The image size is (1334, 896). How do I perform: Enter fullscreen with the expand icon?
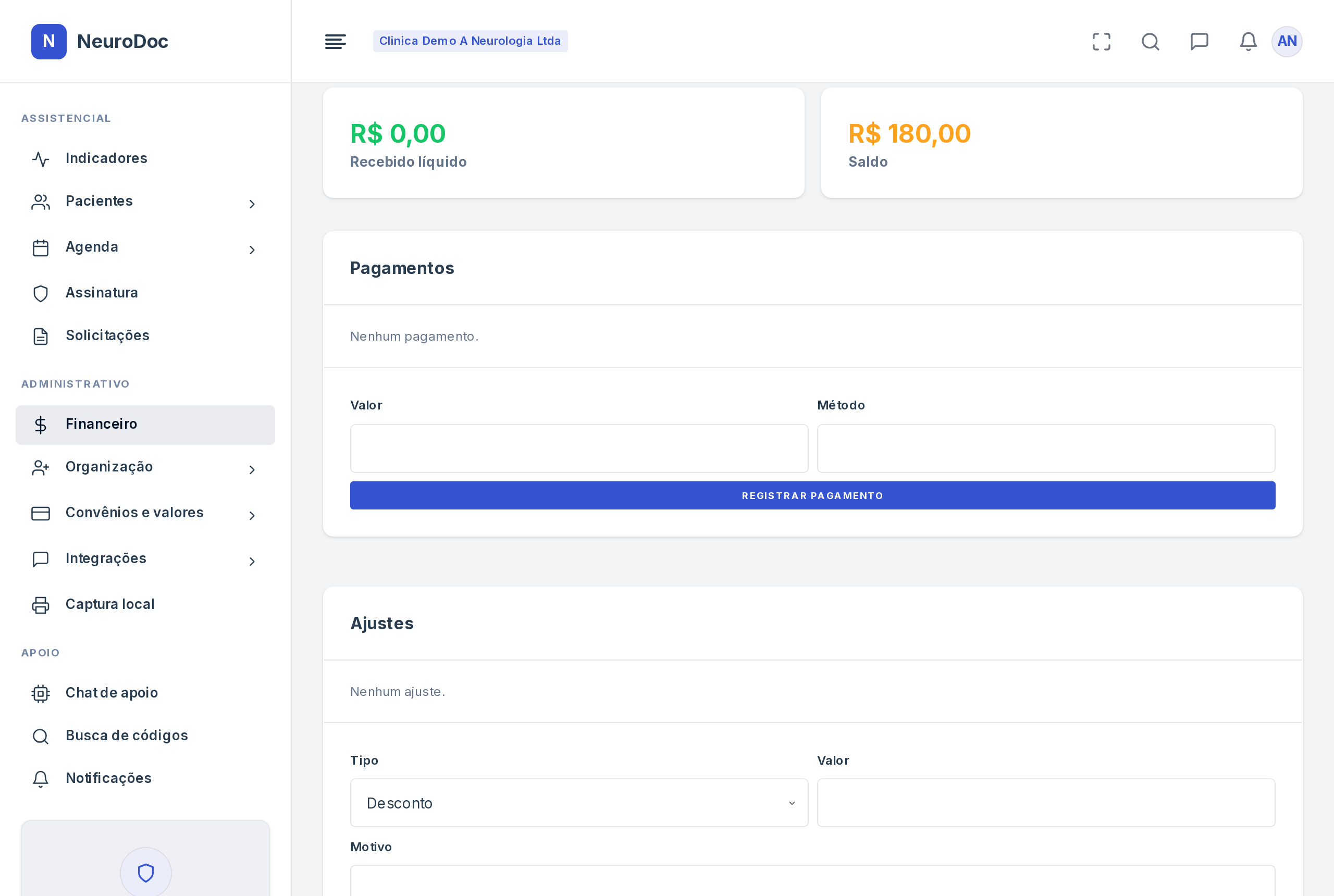(1102, 41)
